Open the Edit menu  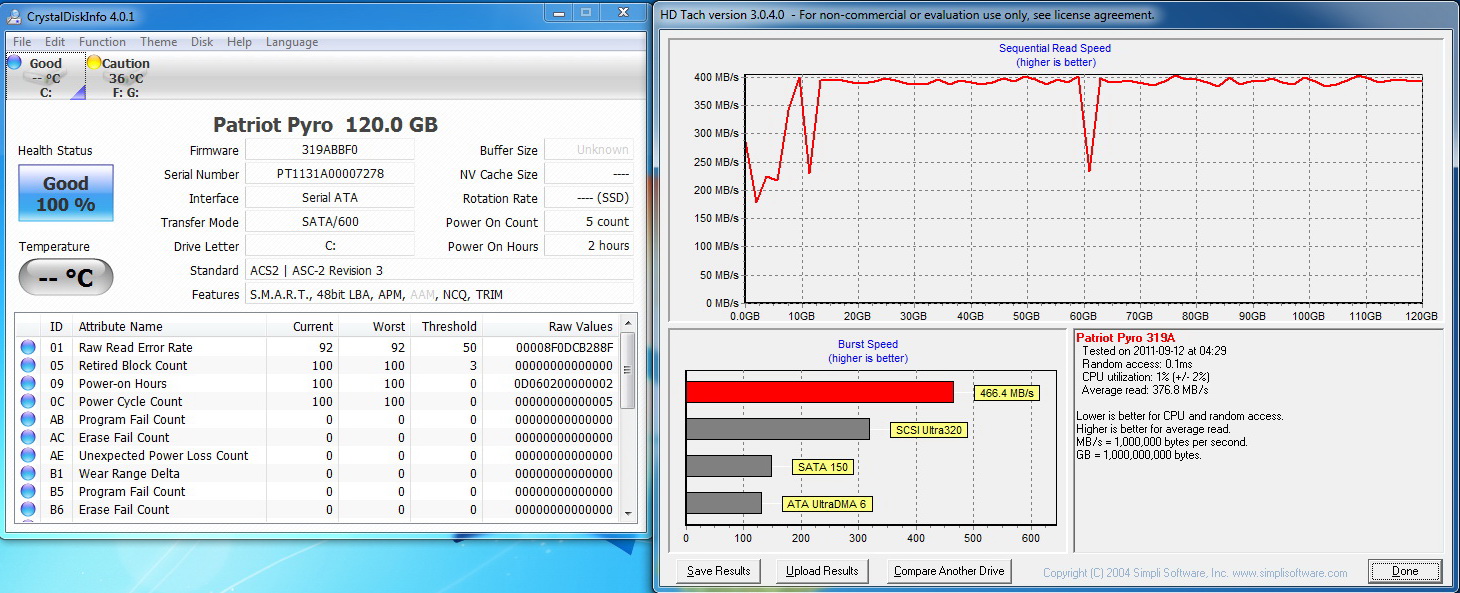55,42
